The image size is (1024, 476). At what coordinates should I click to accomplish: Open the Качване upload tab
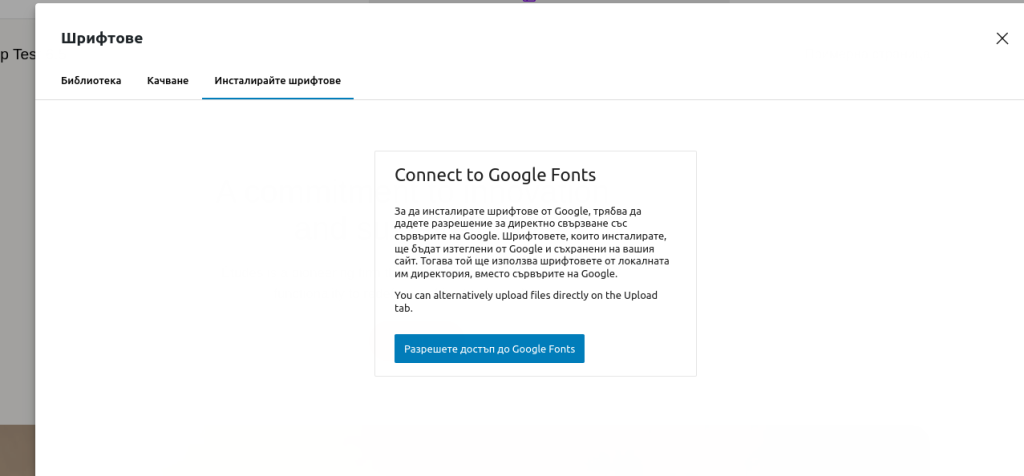click(168, 81)
